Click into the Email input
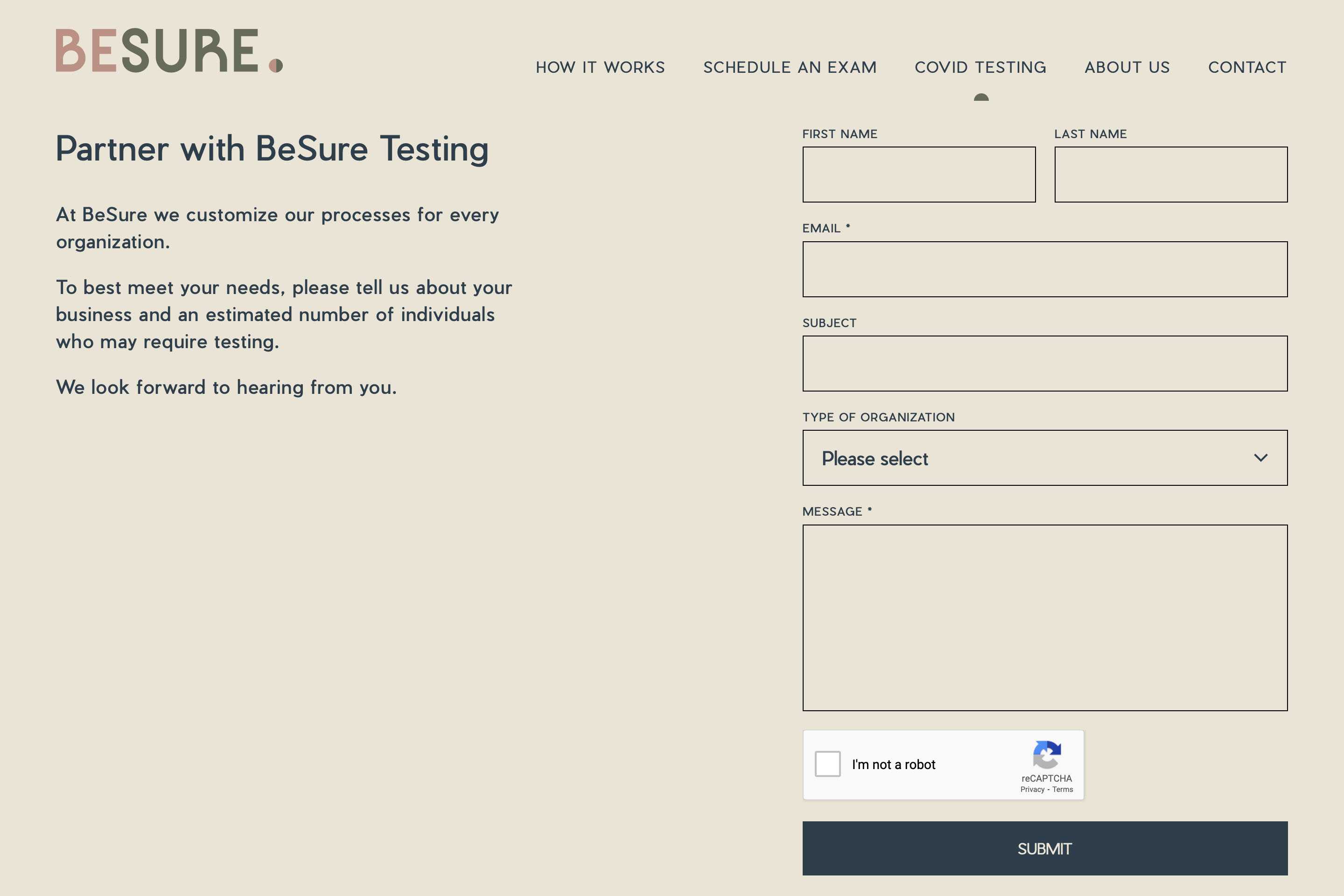This screenshot has width=1344, height=896. 1044,269
